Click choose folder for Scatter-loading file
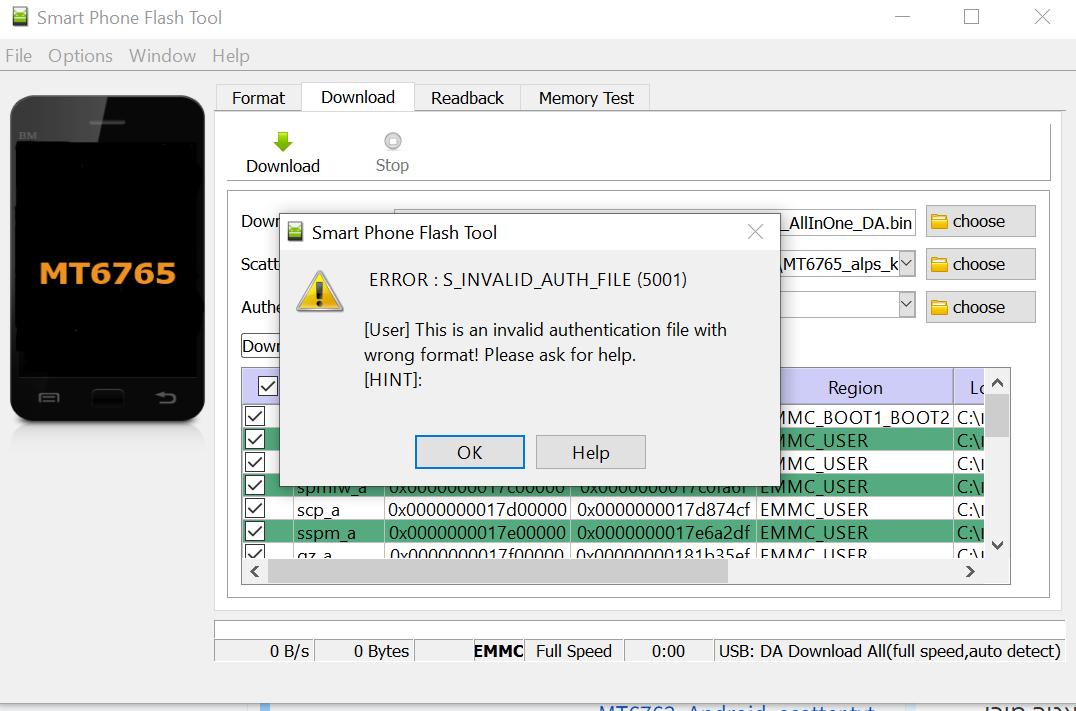 click(x=980, y=264)
